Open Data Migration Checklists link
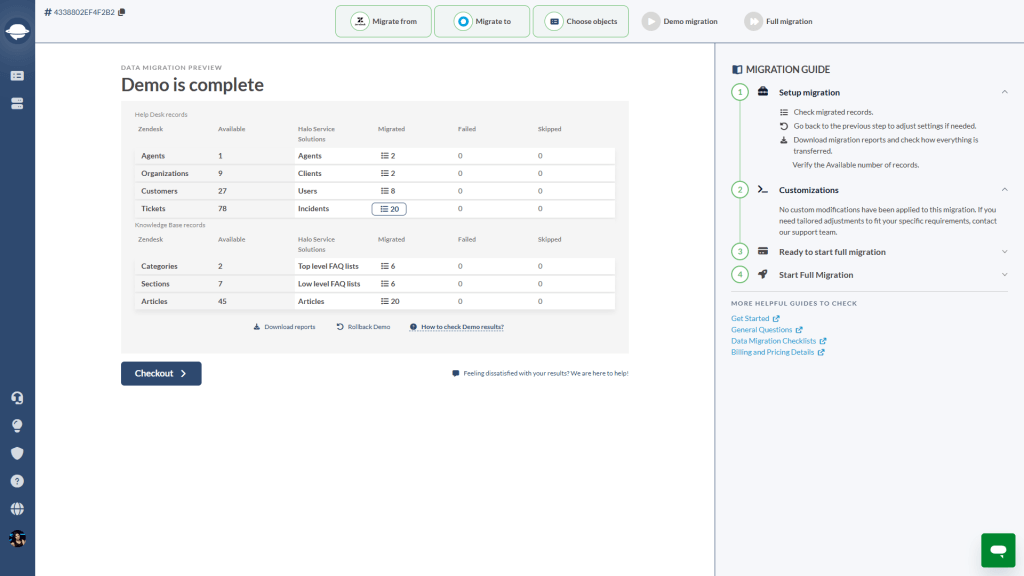 [778, 341]
